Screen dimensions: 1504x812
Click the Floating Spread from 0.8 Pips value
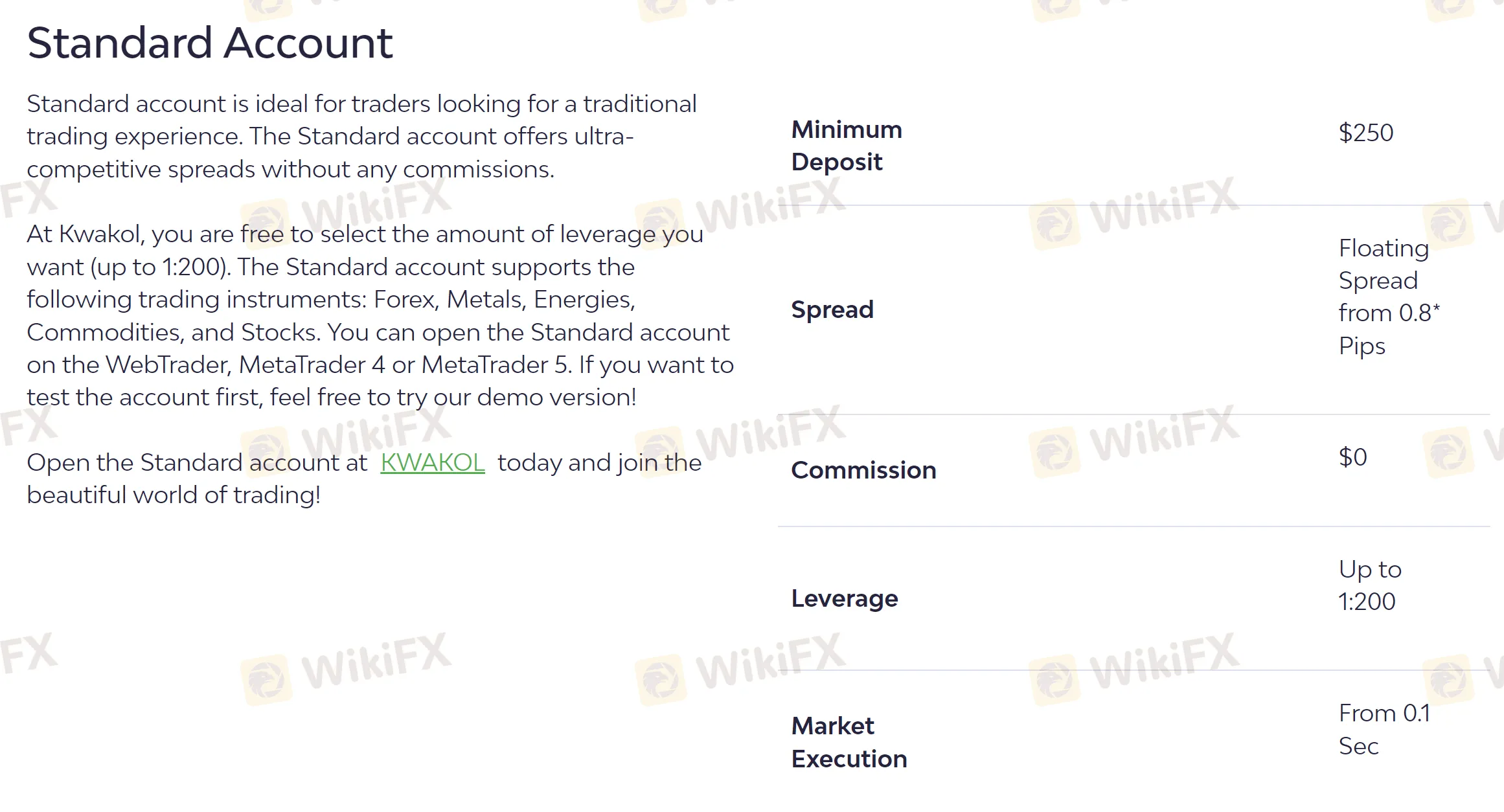tap(1387, 297)
